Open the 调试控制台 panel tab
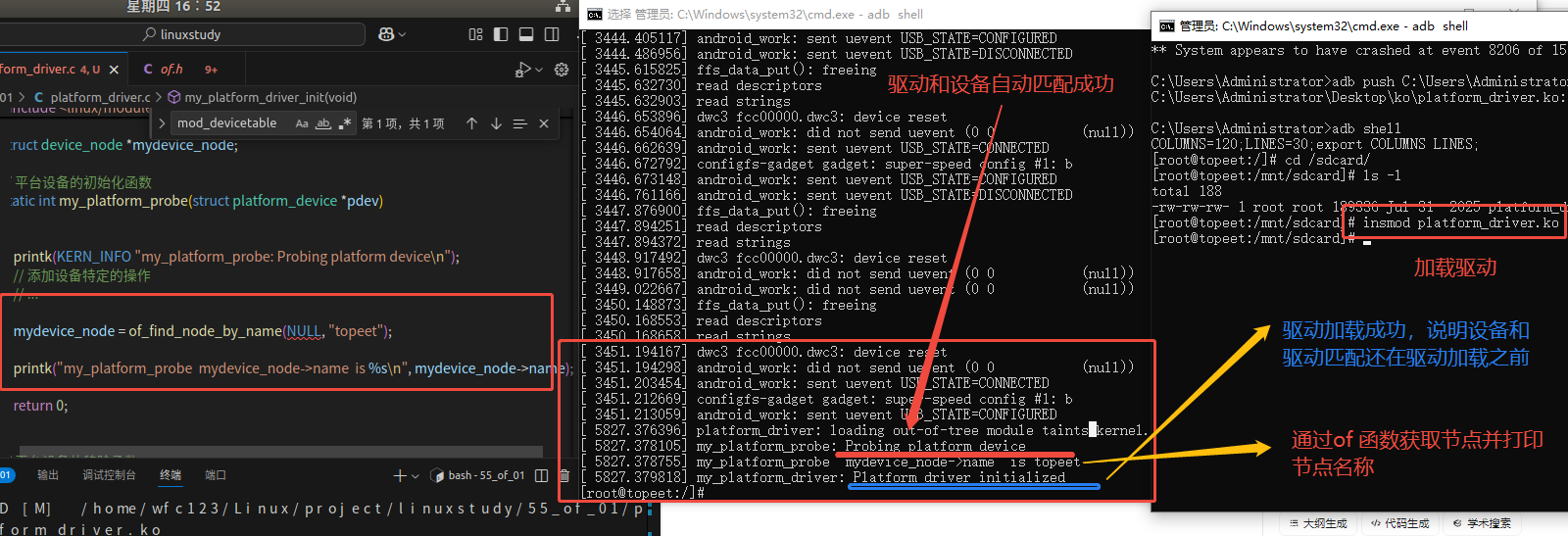Viewport: 1568px width, 536px height. point(109,475)
